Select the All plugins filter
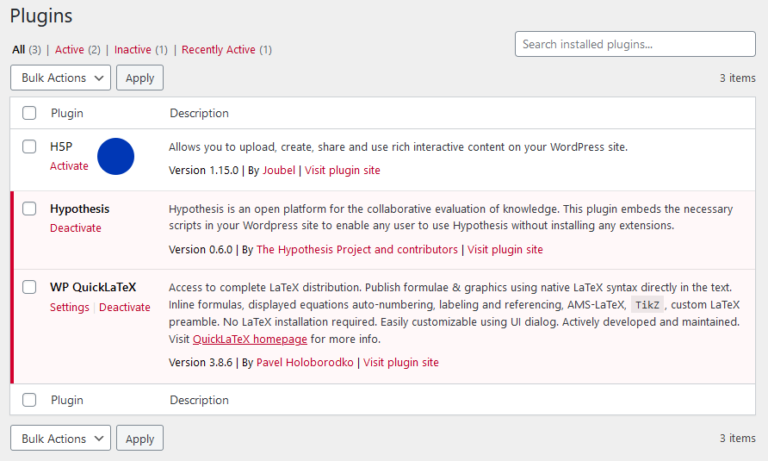 pos(18,50)
